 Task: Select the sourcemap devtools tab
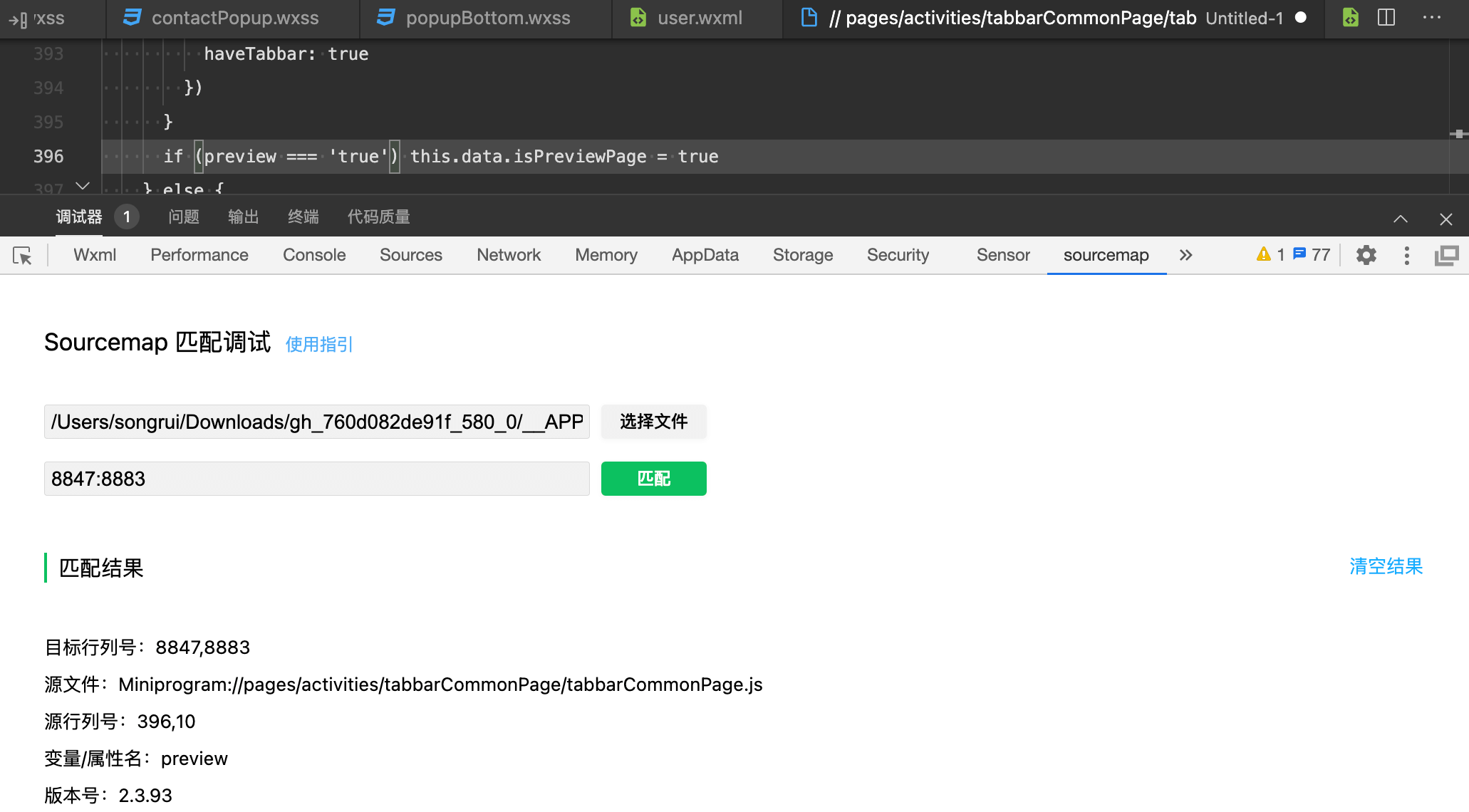1106,255
